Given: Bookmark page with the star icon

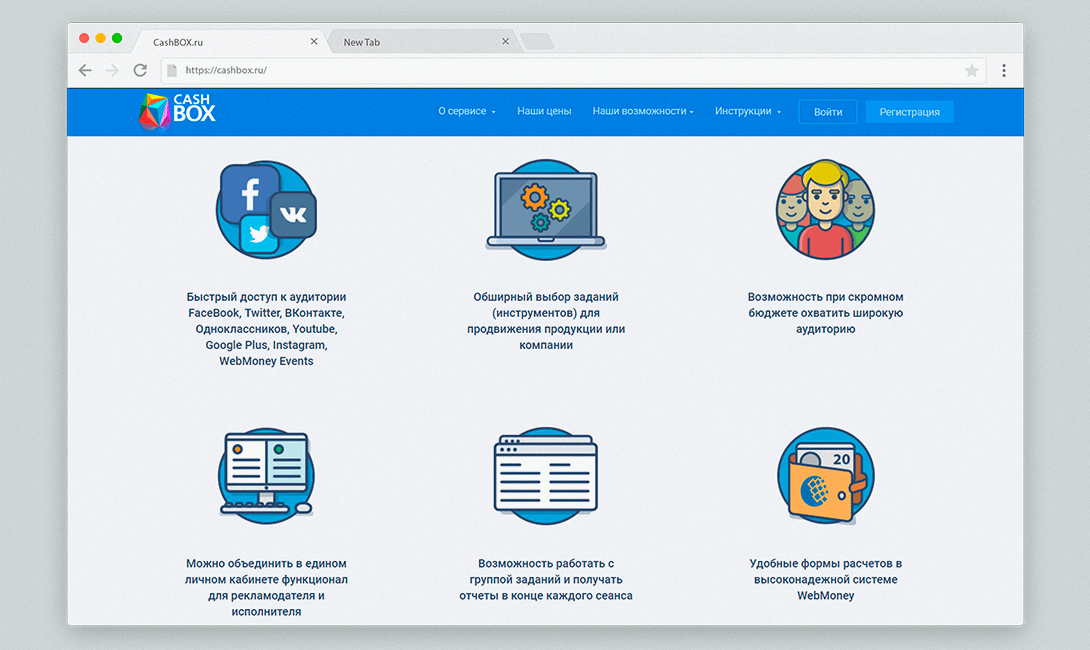Looking at the screenshot, I should pyautogui.click(x=972, y=70).
